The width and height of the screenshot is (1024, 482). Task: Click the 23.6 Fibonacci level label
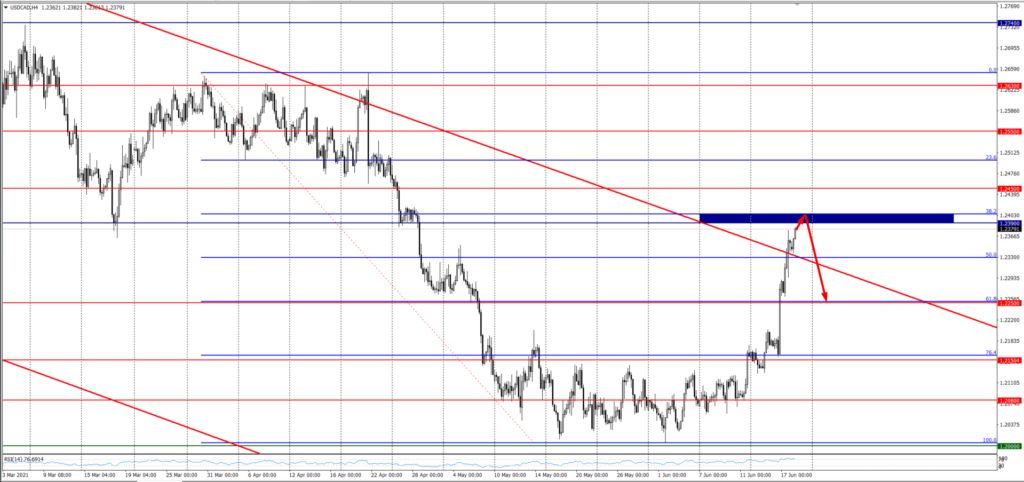(989, 157)
